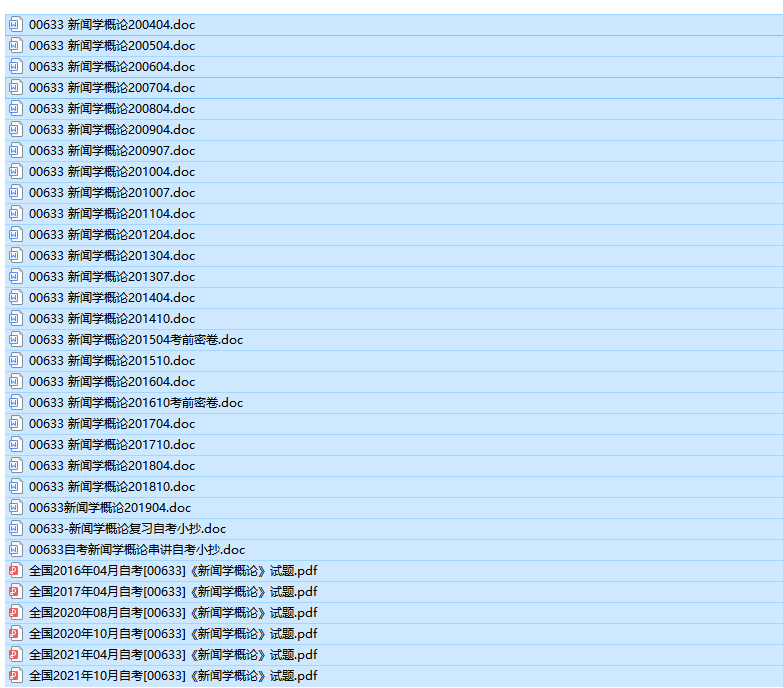
Task: Click the doc icon of 新闻学概论200907.doc
Action: click(x=15, y=150)
